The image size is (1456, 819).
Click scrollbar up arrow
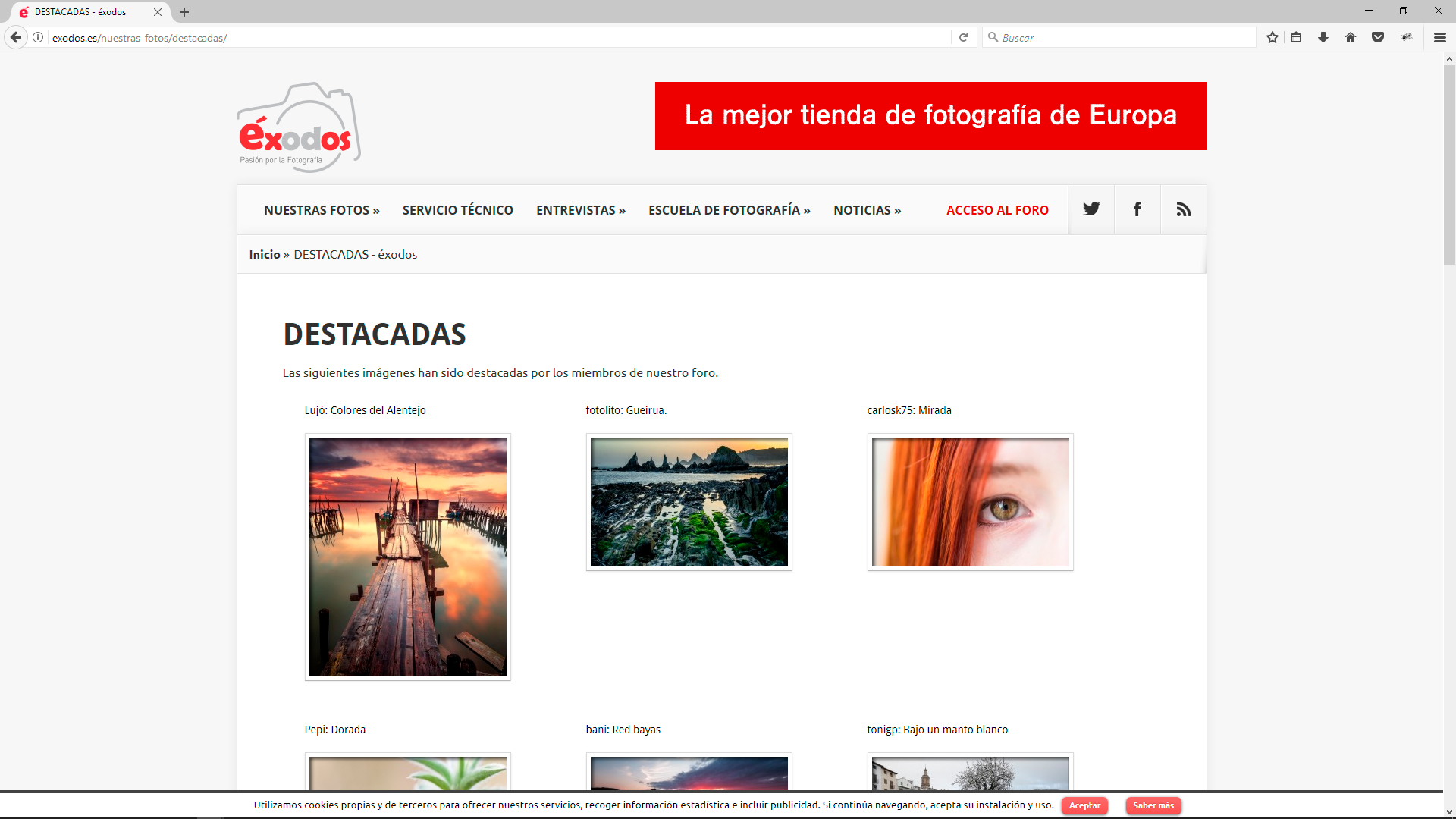click(1449, 59)
